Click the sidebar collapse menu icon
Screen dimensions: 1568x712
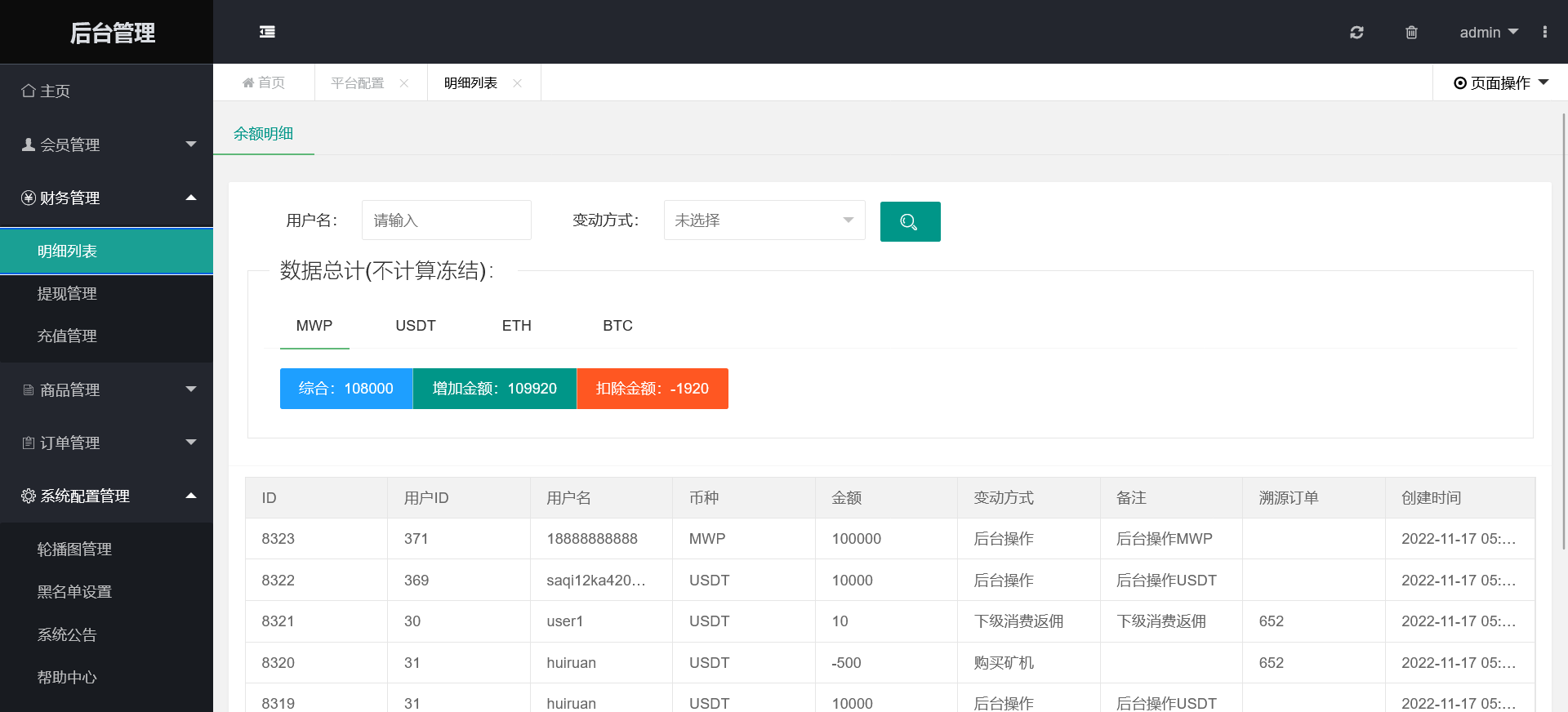[267, 32]
